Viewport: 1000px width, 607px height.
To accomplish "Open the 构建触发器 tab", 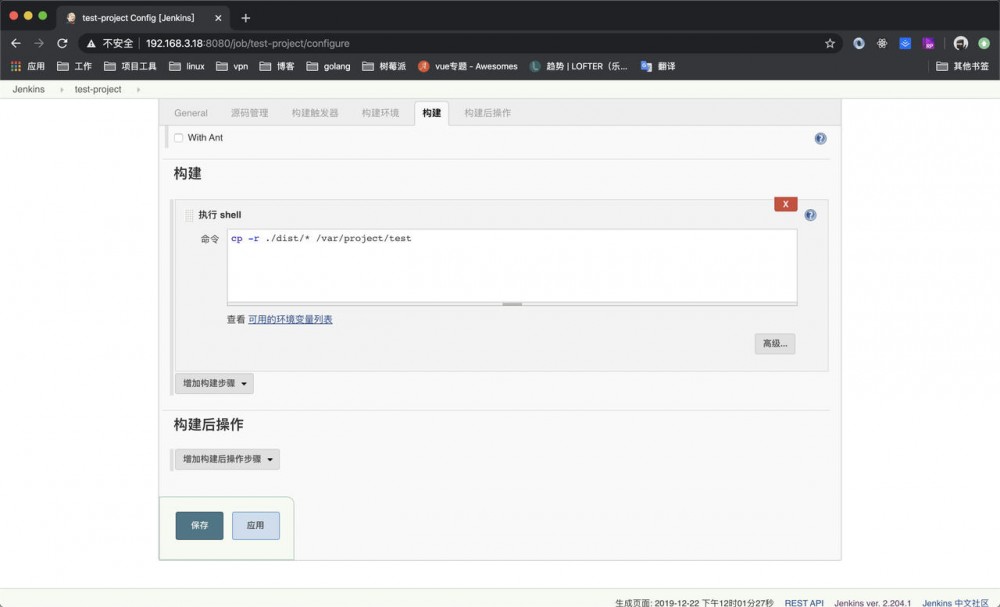I will coord(314,113).
